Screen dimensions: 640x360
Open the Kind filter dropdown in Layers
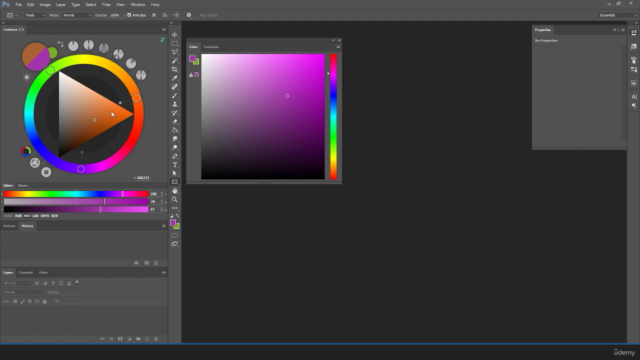click(x=17, y=283)
